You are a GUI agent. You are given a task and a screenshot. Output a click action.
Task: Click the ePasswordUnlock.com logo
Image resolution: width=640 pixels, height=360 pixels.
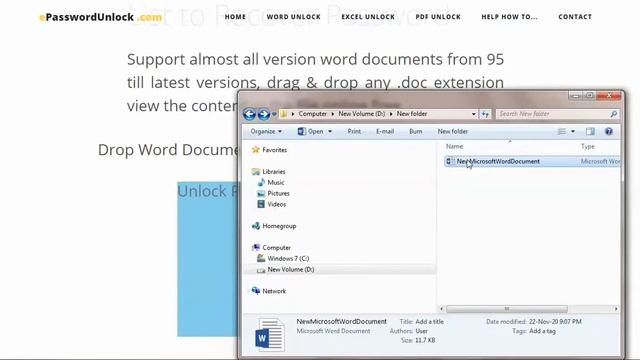(100, 17)
